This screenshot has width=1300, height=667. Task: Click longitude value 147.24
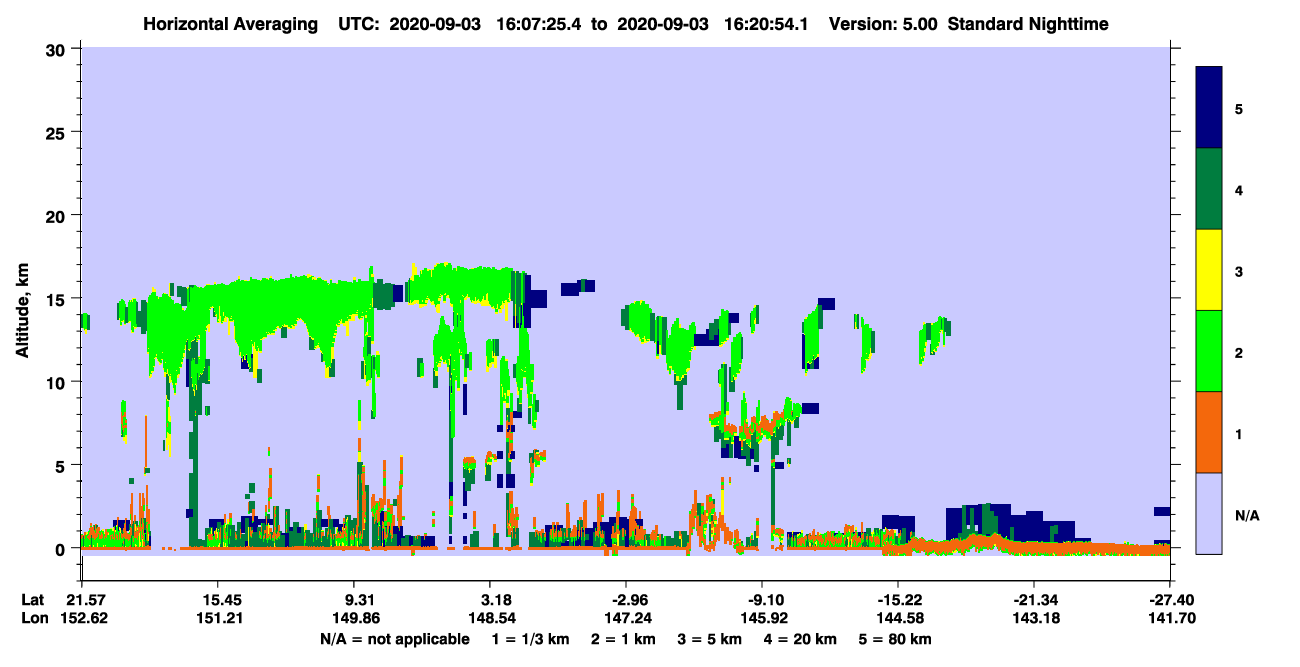pyautogui.click(x=626, y=618)
